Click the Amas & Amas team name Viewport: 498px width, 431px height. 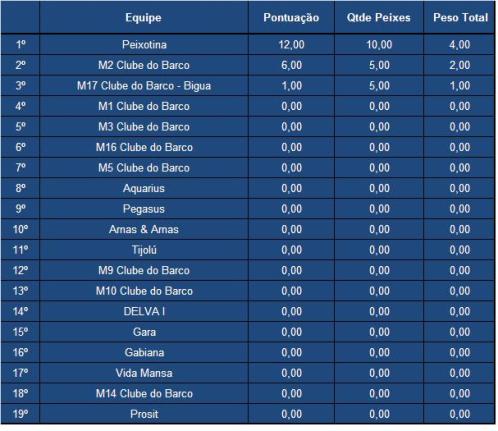[x=144, y=229]
